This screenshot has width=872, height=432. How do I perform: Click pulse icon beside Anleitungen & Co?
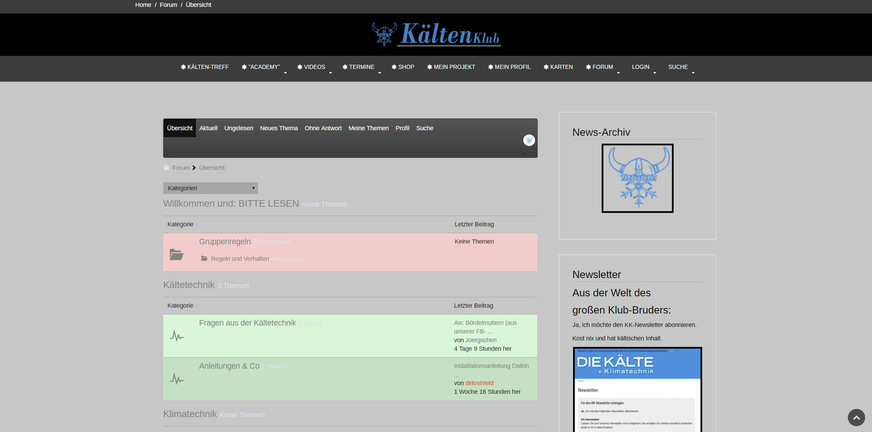click(x=177, y=379)
